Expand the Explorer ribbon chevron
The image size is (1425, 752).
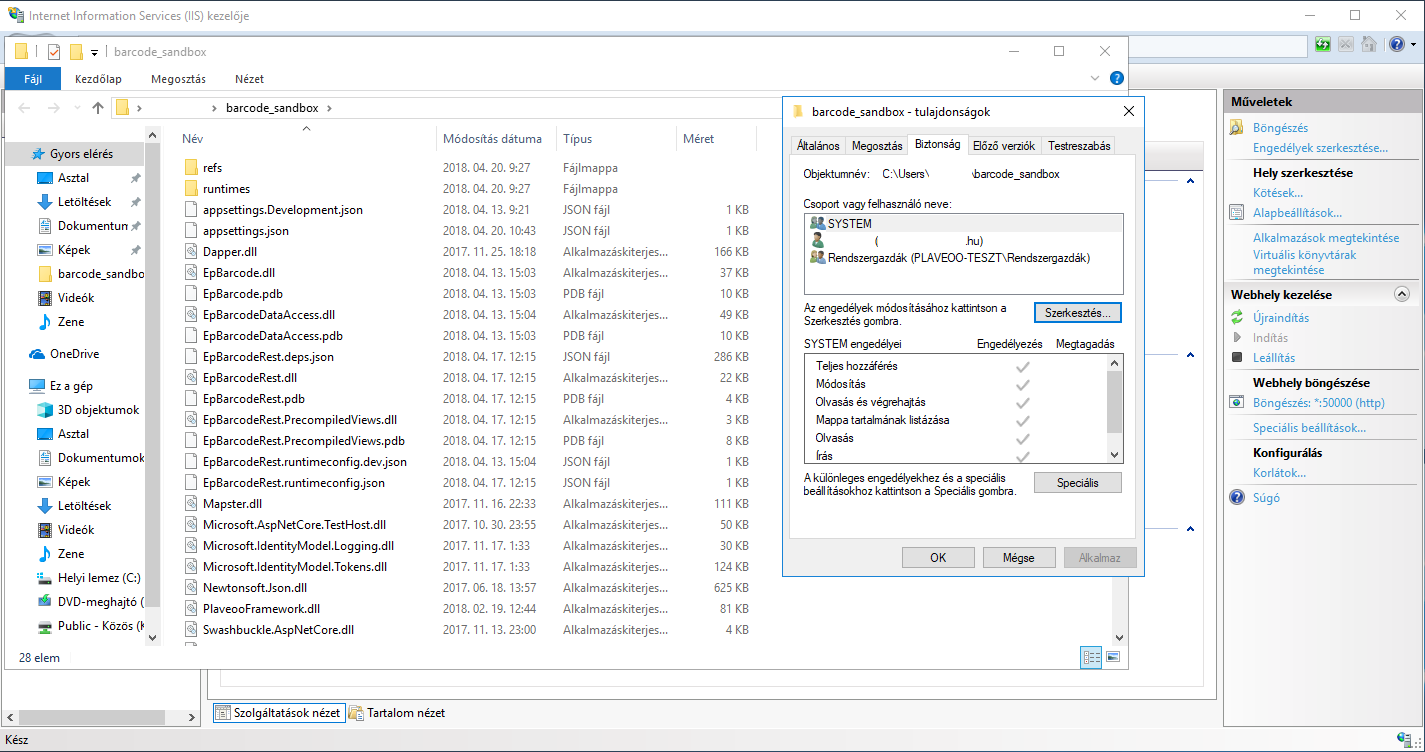[1095, 78]
